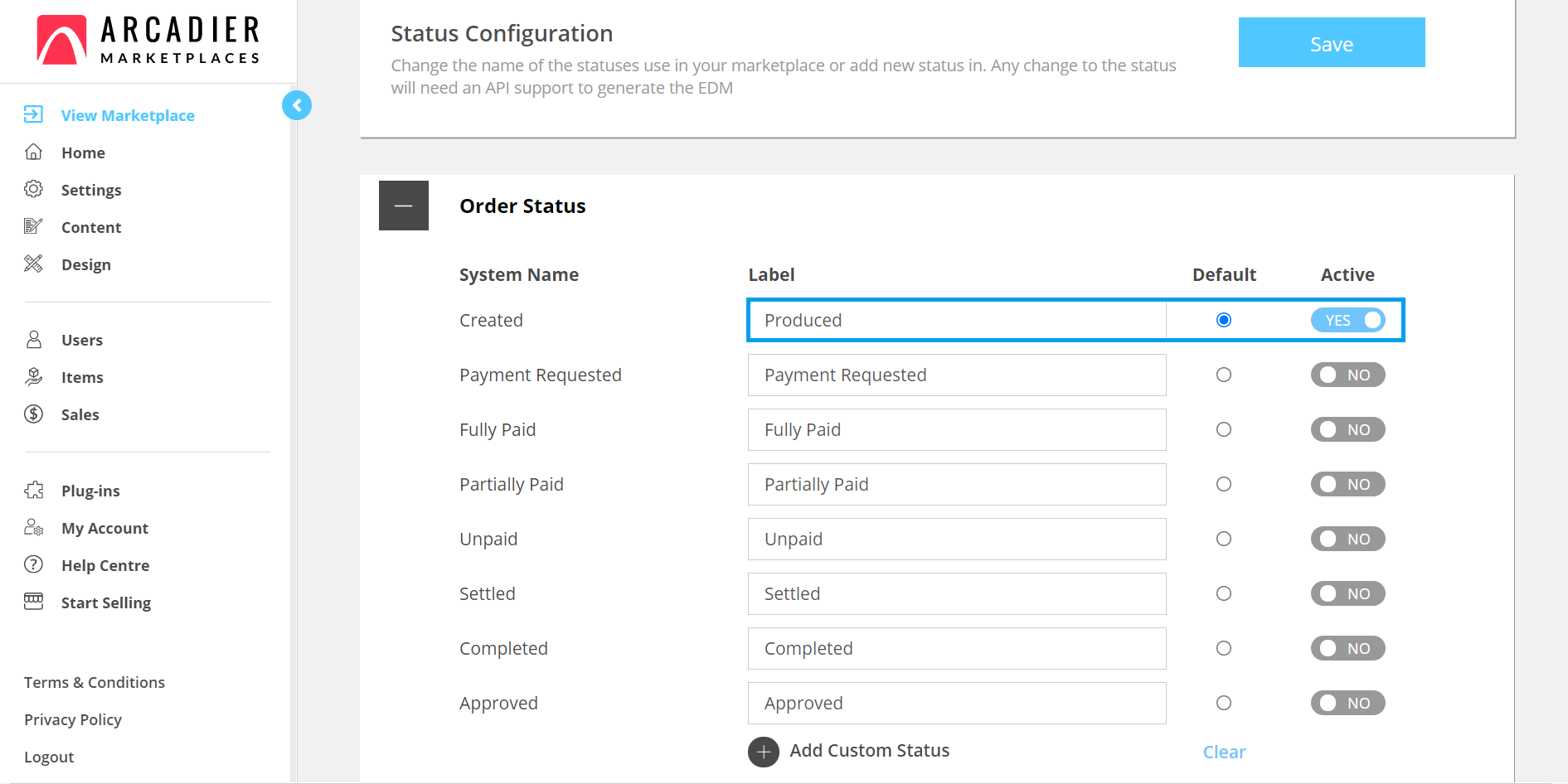1568x784 pixels.
Task: Click the plus icon for Add Custom Status
Action: click(764, 752)
